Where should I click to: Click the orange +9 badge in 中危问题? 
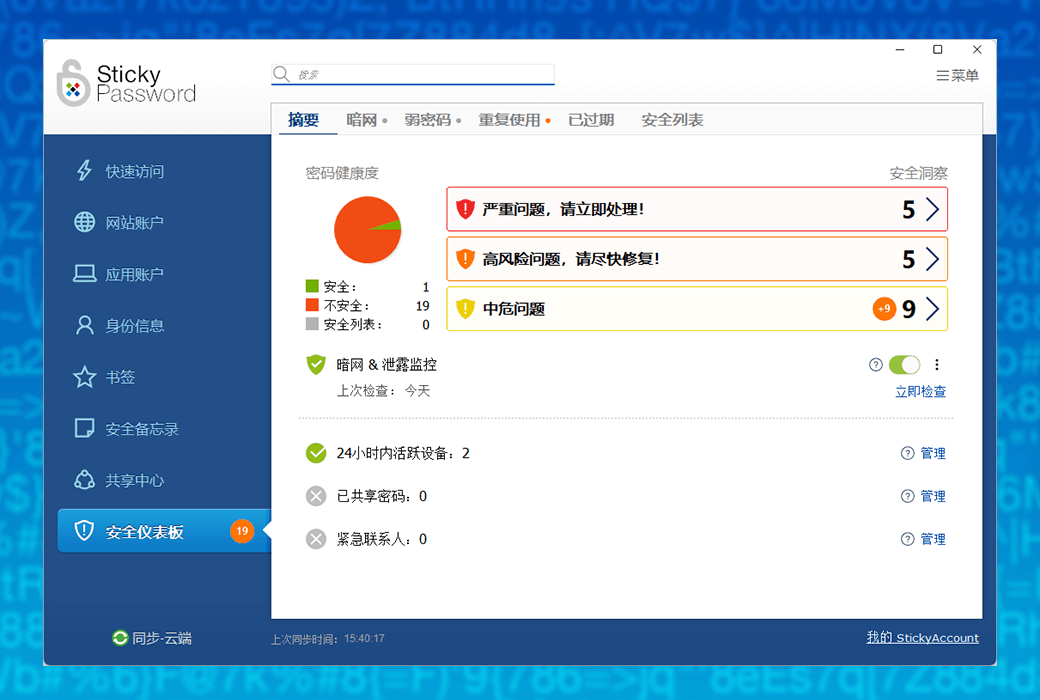click(884, 309)
